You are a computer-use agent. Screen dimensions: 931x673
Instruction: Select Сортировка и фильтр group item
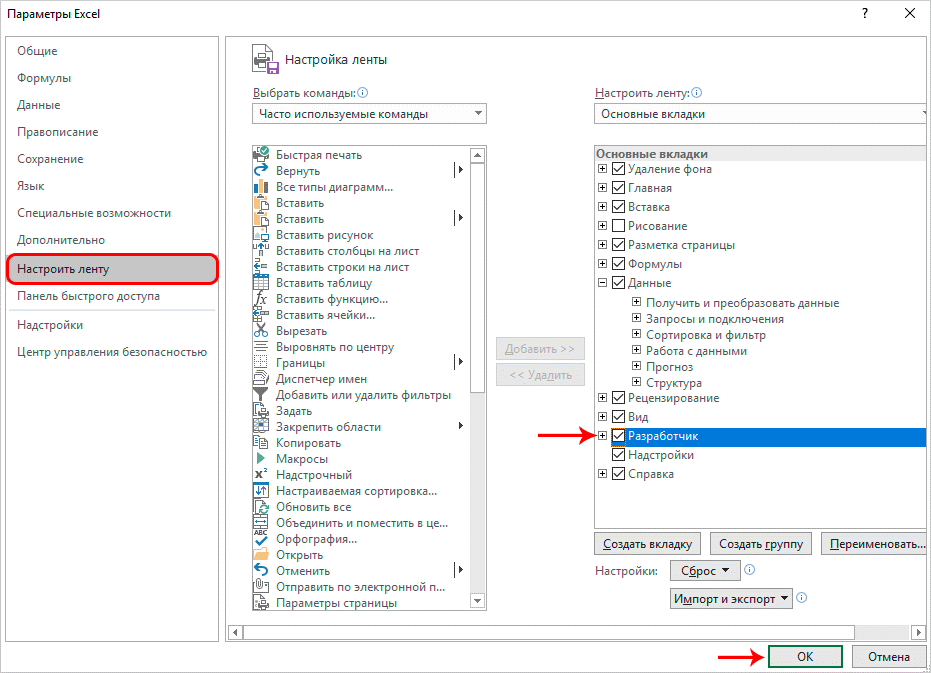pyautogui.click(x=705, y=335)
